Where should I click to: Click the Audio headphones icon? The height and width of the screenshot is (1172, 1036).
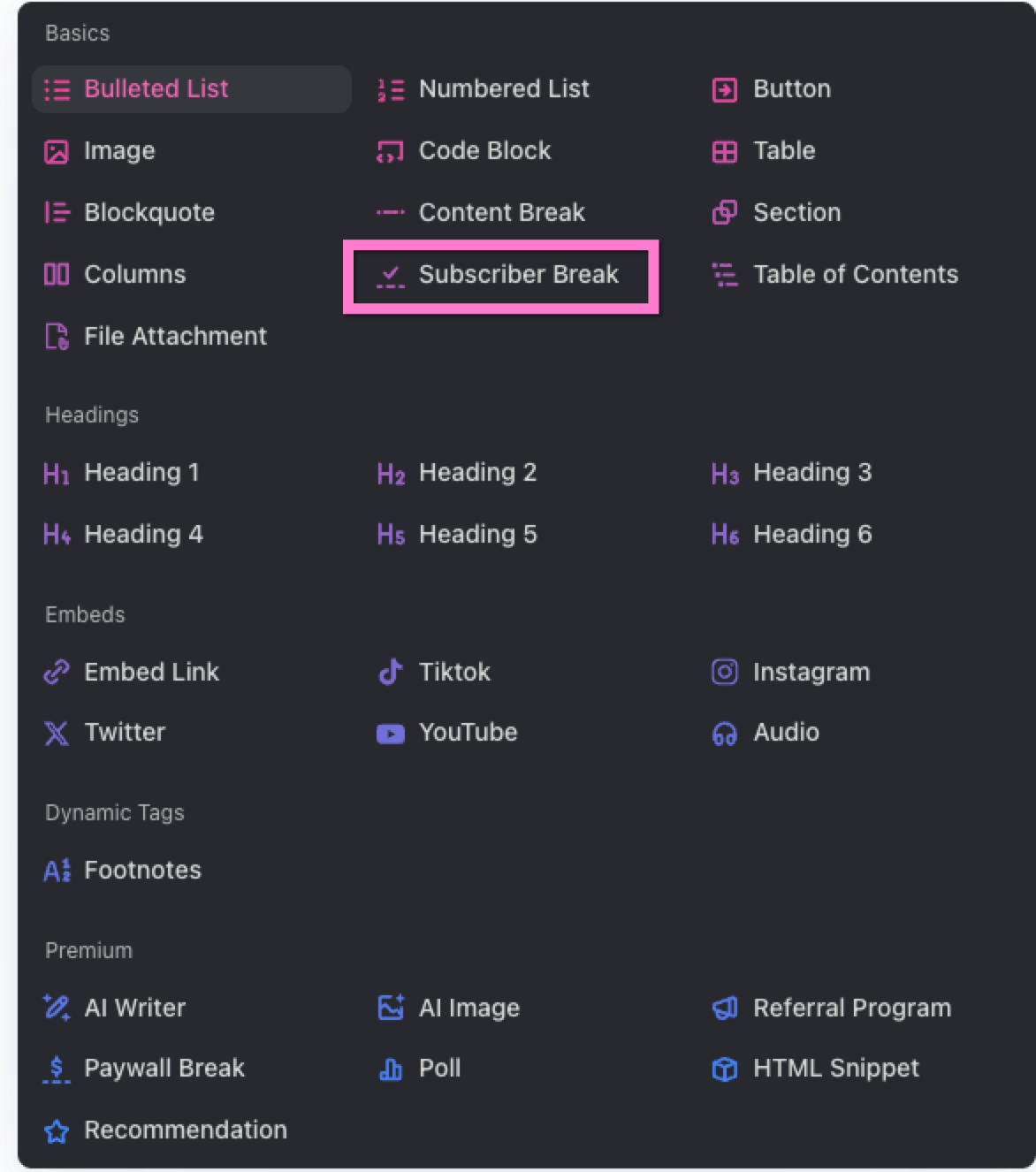pos(725,734)
